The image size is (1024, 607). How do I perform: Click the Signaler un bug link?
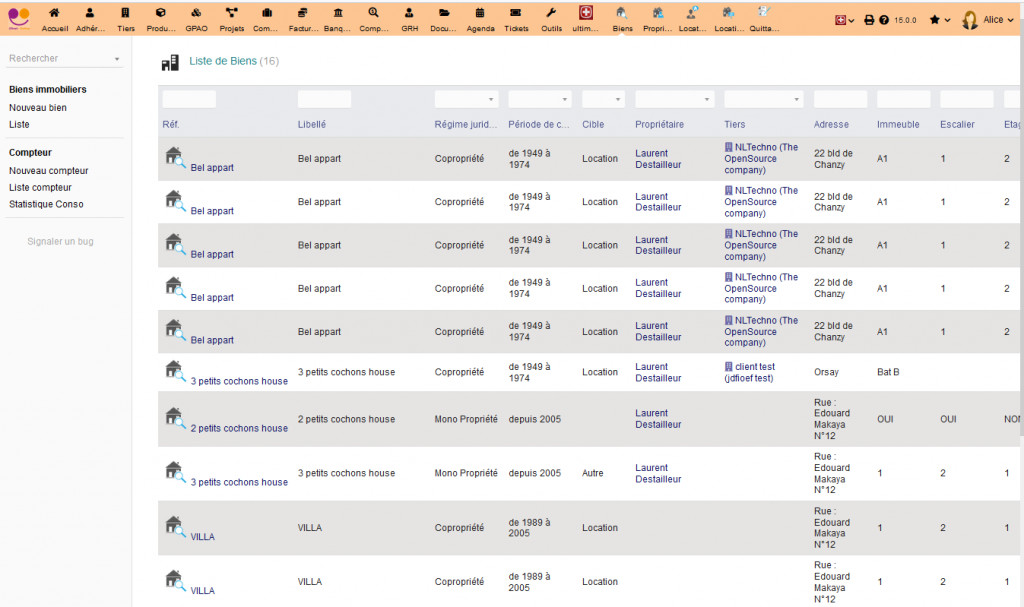(x=60, y=241)
